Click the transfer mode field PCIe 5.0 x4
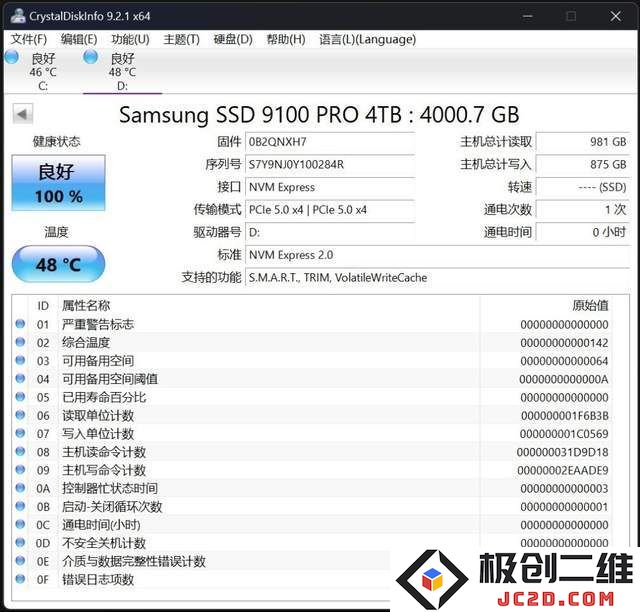The height and width of the screenshot is (612, 640). point(330,210)
